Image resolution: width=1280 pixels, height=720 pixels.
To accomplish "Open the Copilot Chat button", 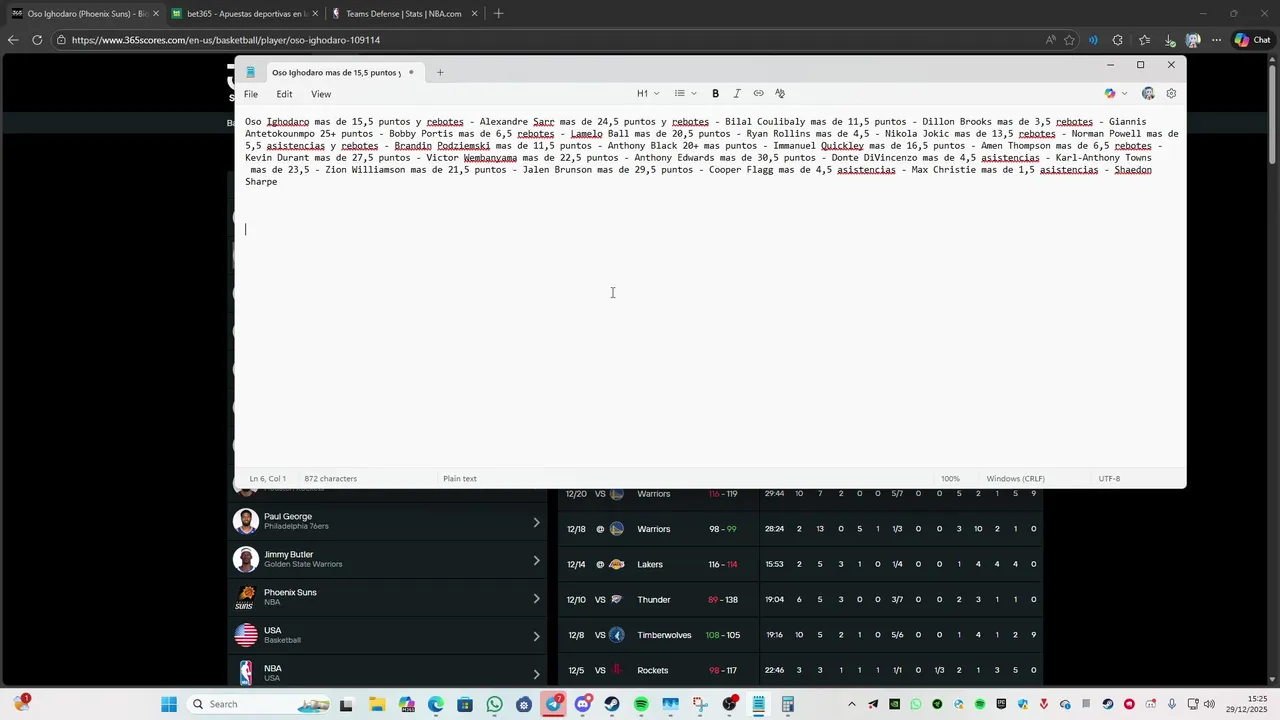I will click(1252, 40).
